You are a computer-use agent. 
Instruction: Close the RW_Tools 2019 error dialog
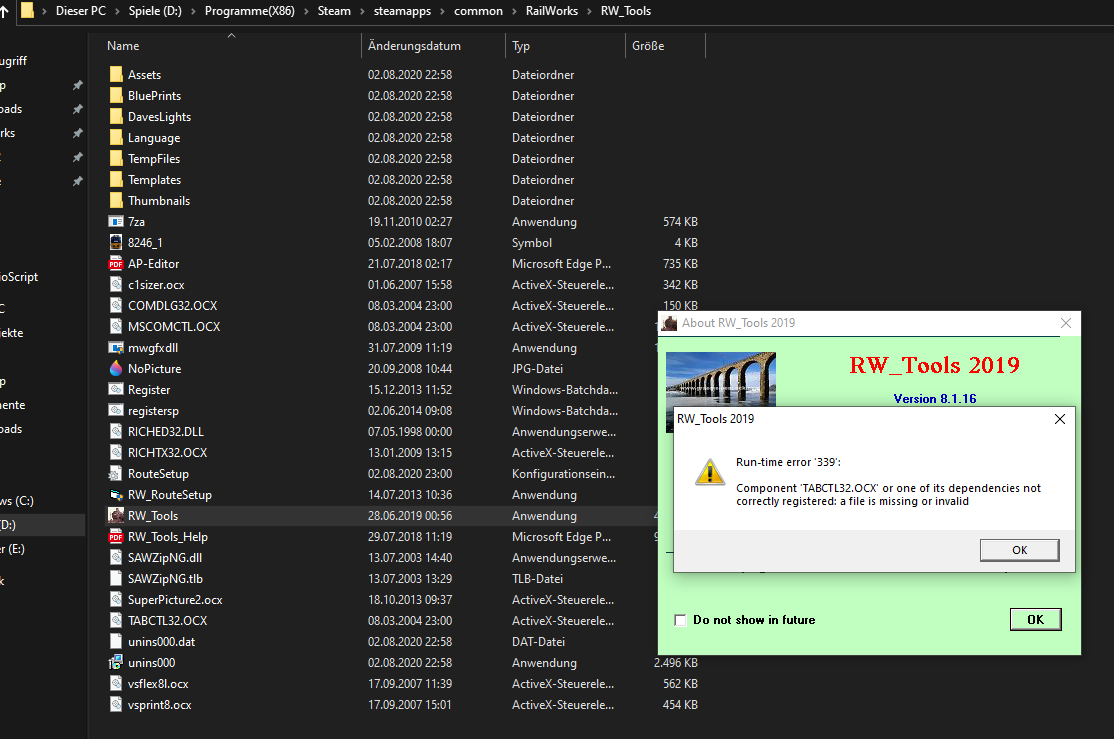tap(1059, 419)
